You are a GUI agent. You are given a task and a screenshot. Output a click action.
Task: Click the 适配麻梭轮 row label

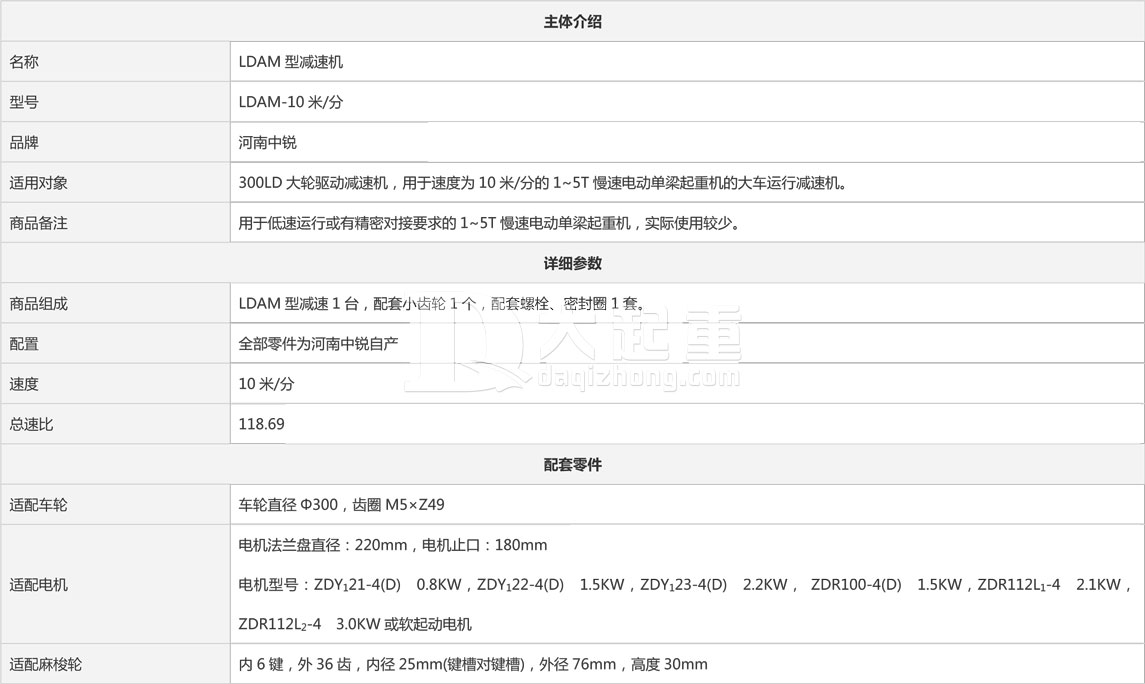46,664
